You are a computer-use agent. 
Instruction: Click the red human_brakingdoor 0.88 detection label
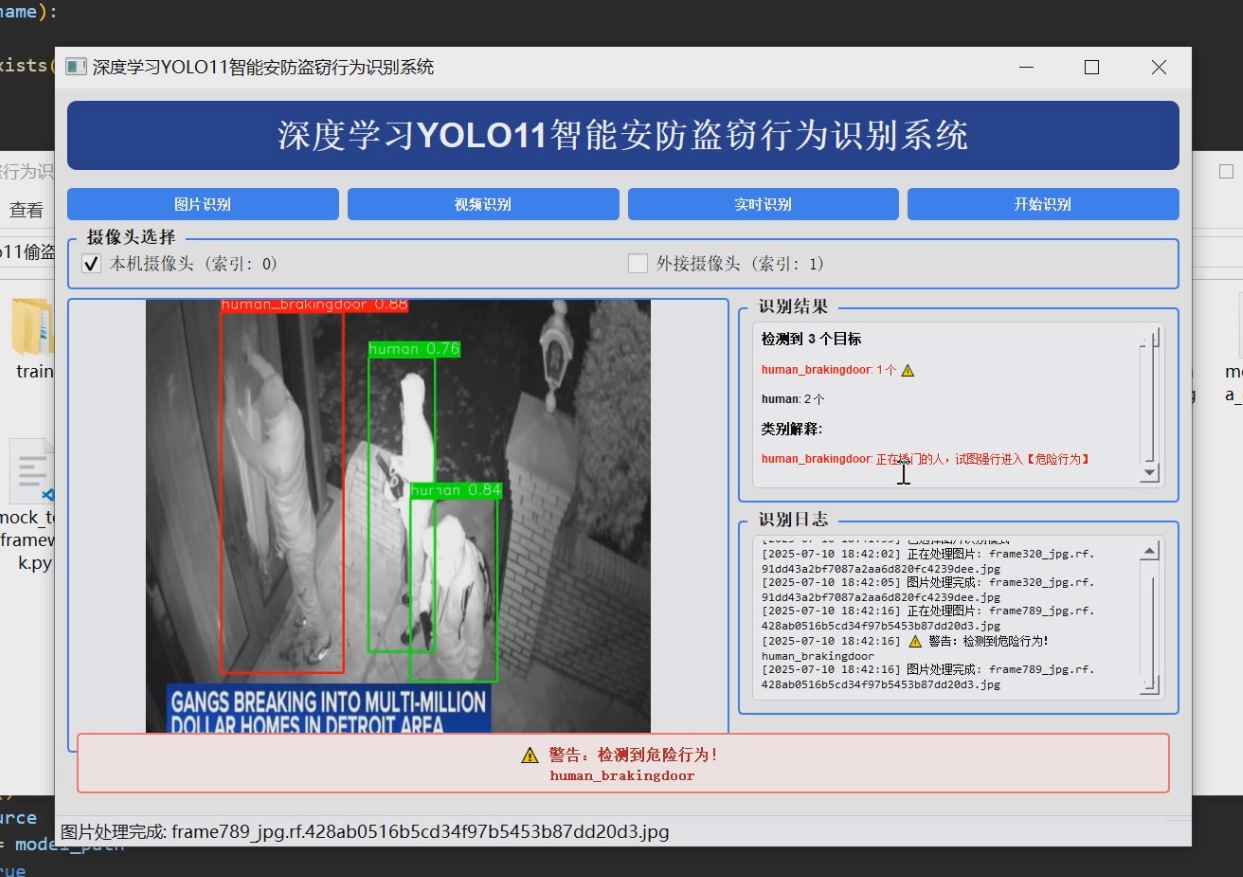[x=314, y=305]
